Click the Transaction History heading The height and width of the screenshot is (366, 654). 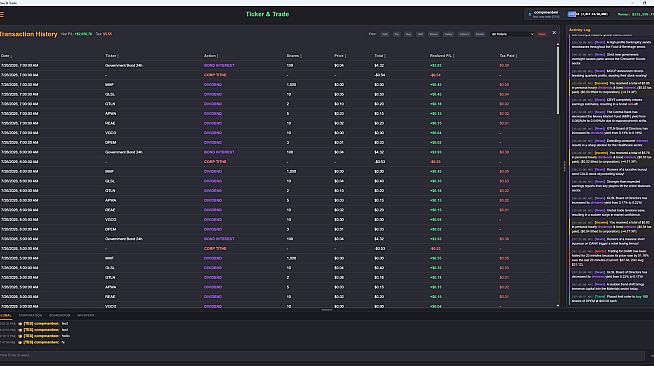[x=28, y=34]
